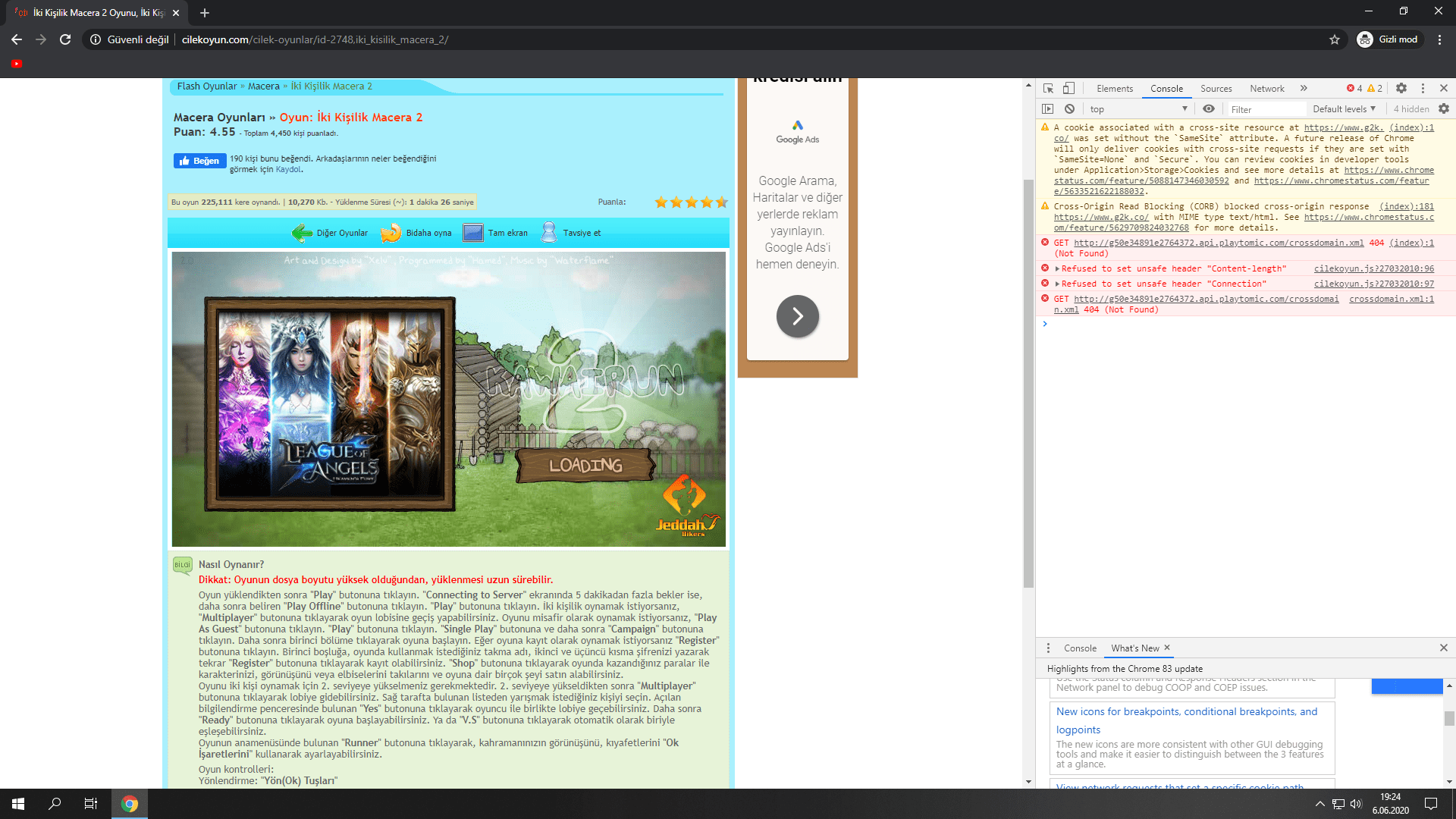Click the address bar URL

[x=315, y=39]
